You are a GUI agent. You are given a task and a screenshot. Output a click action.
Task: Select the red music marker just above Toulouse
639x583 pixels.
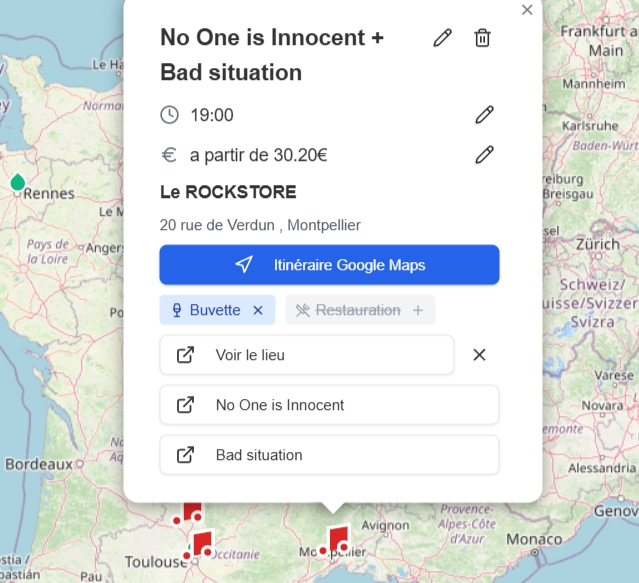pos(199,545)
